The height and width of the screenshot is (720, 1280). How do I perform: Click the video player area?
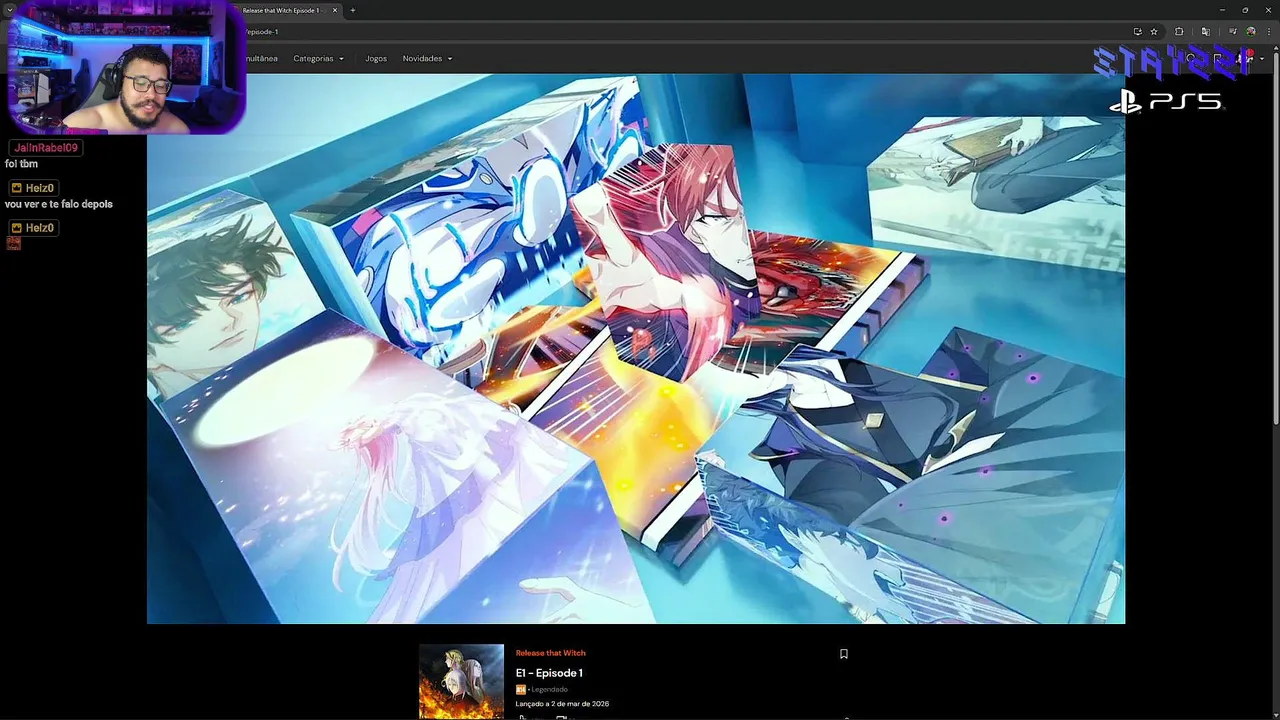tap(636, 348)
